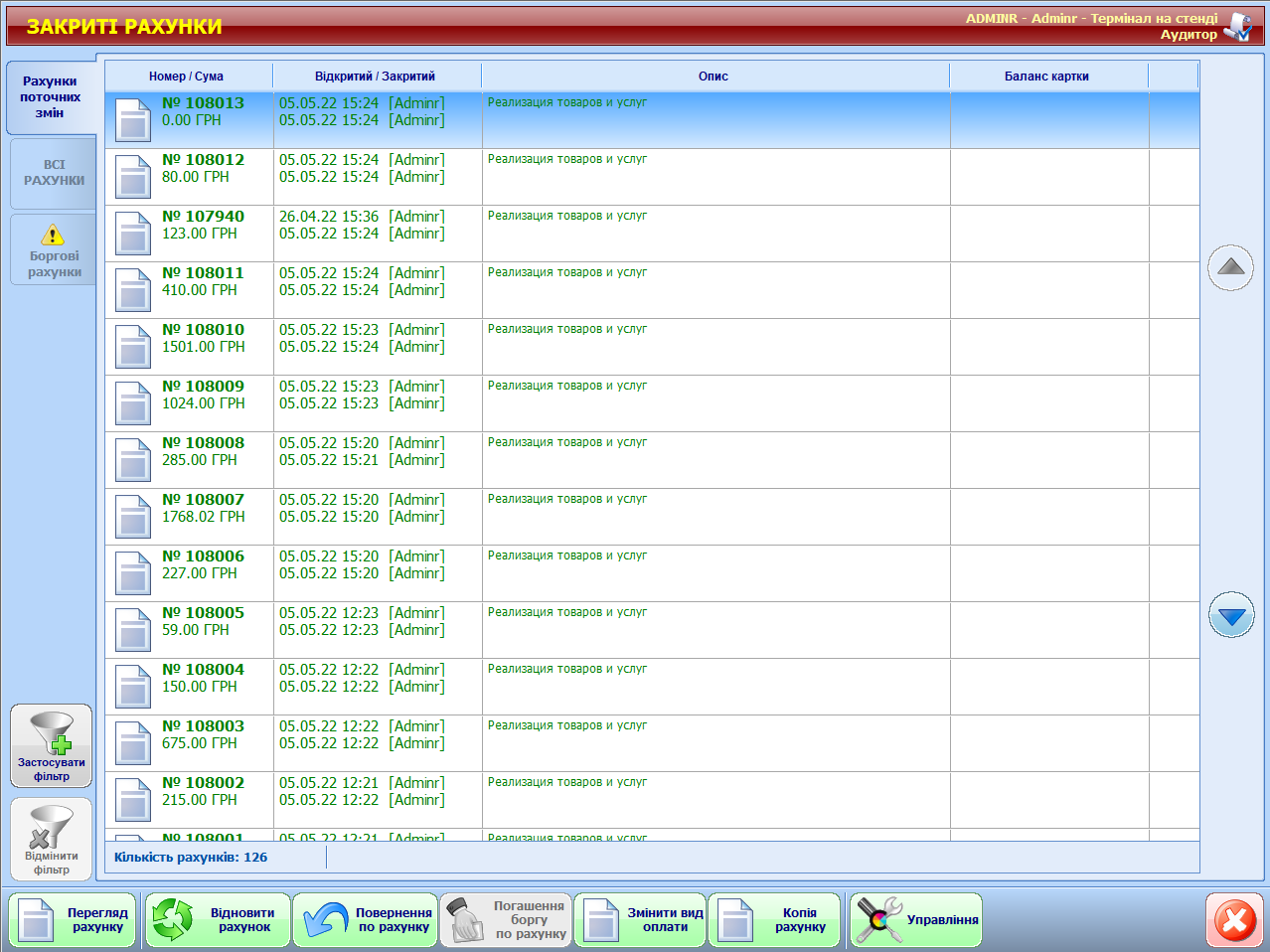Viewport: 1270px width, 952px height.
Task: Click the red close X icon
Action: pos(1234,919)
